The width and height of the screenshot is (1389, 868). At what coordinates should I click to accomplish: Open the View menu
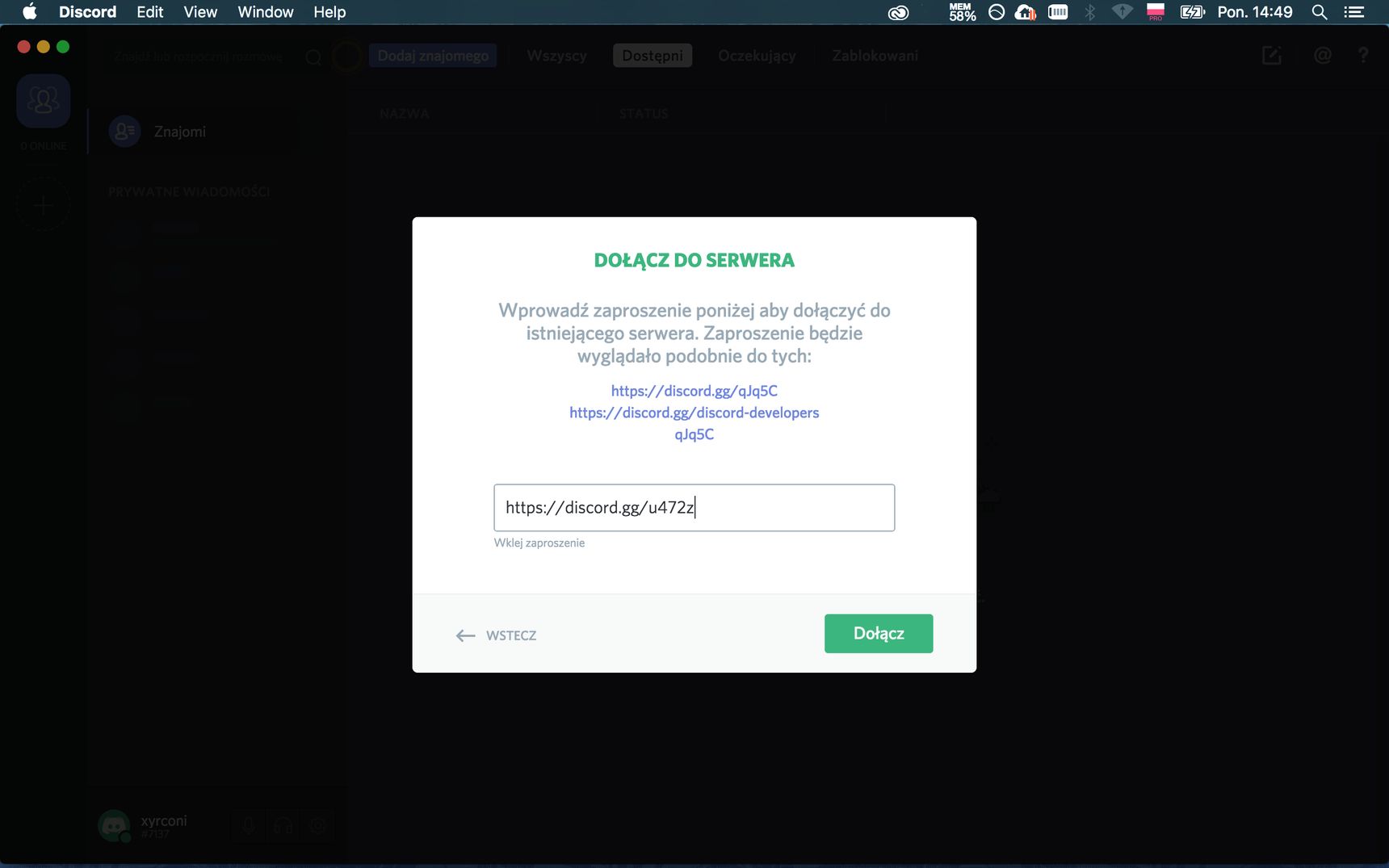200,12
